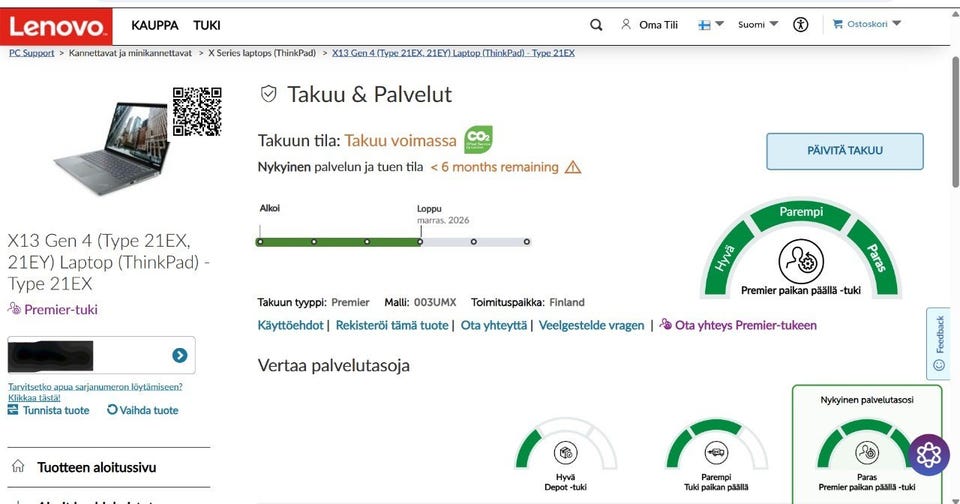Click the 'X Series laptops (ThinkPad)' breadcrumb text
Viewport: 960px width, 504px height.
262,53
